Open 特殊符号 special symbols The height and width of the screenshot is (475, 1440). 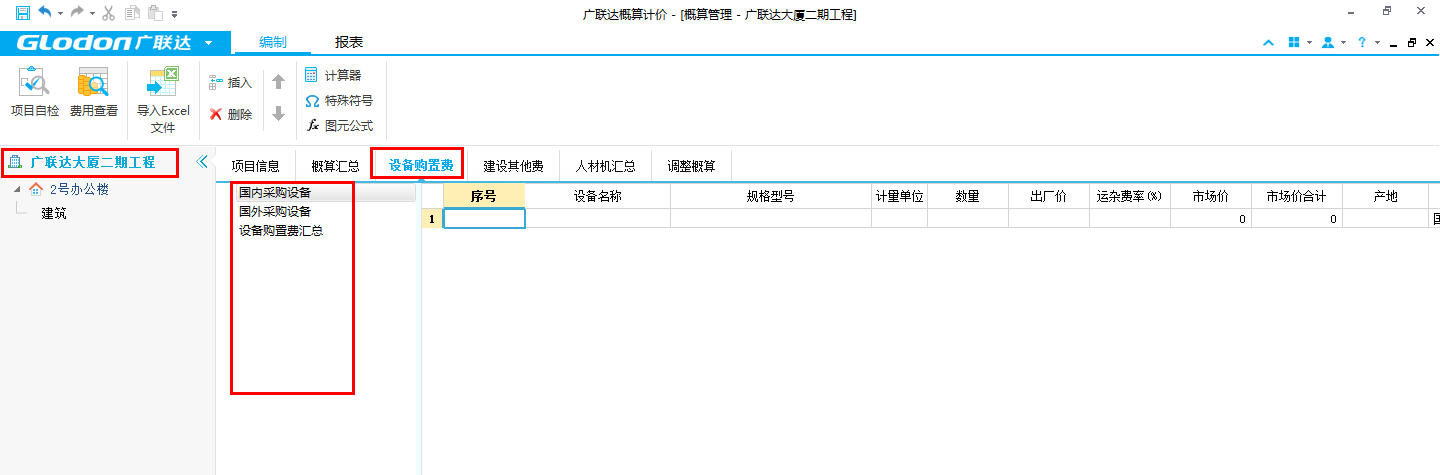tap(339, 101)
